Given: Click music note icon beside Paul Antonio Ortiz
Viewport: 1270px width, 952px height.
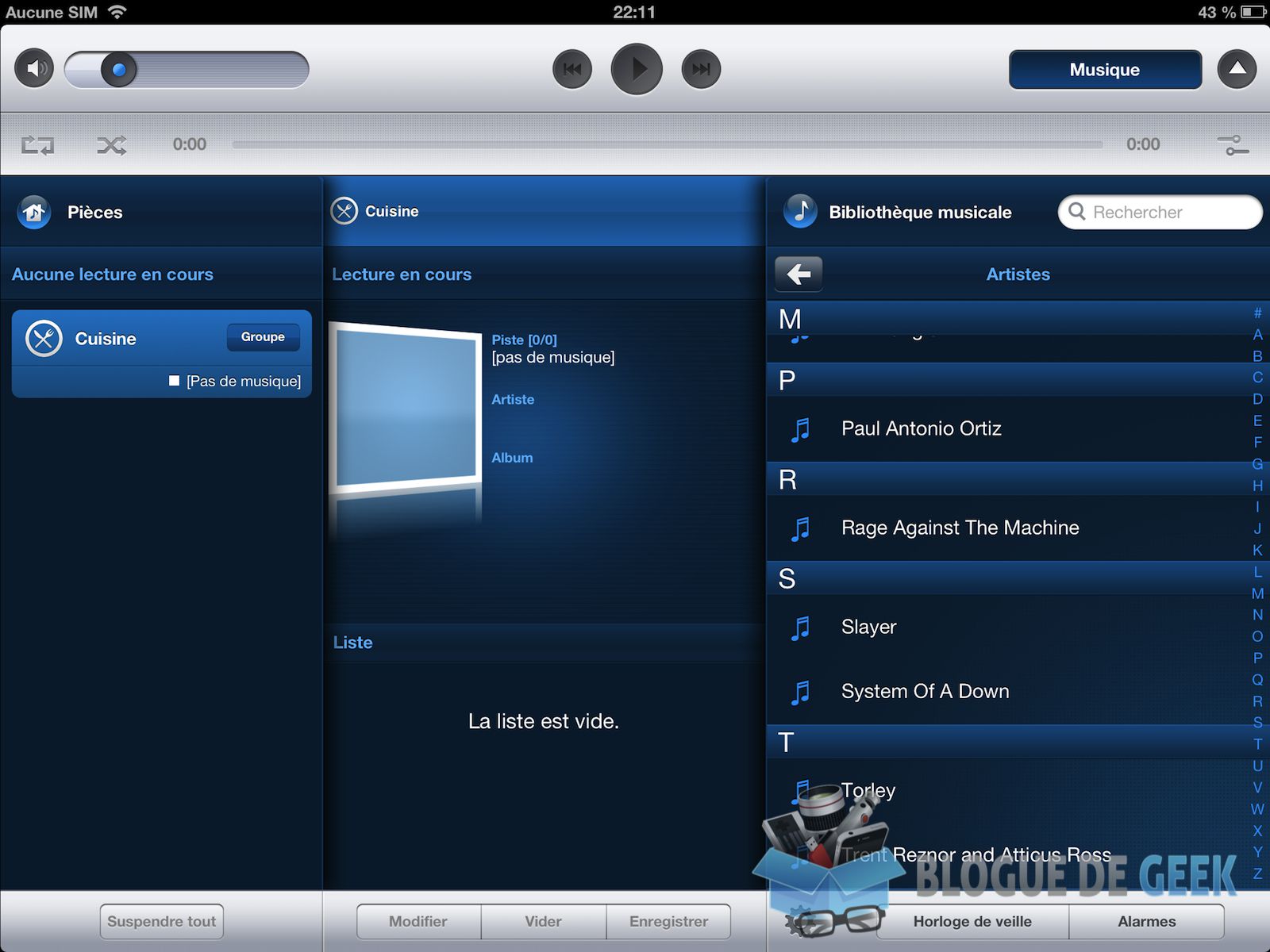Looking at the screenshot, I should click(801, 429).
